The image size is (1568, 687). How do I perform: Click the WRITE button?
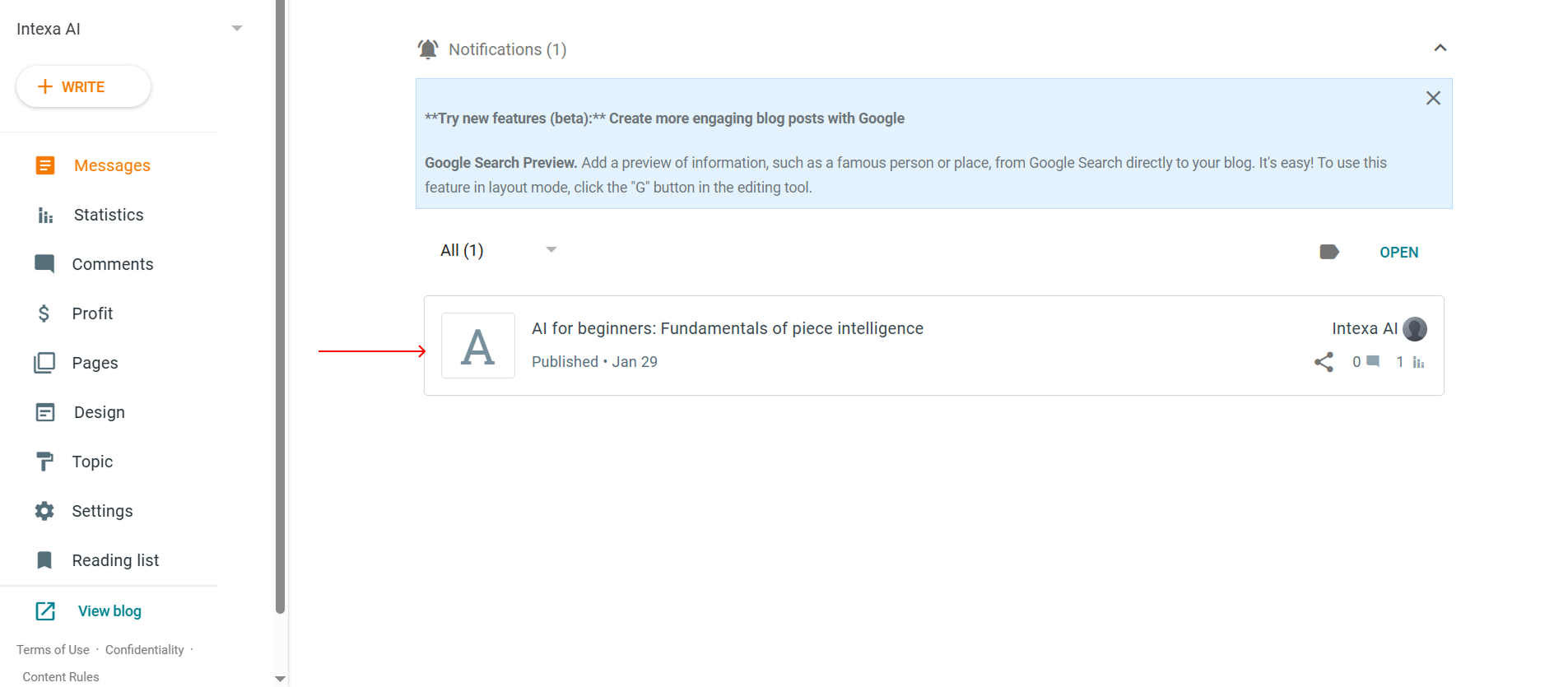(x=83, y=86)
